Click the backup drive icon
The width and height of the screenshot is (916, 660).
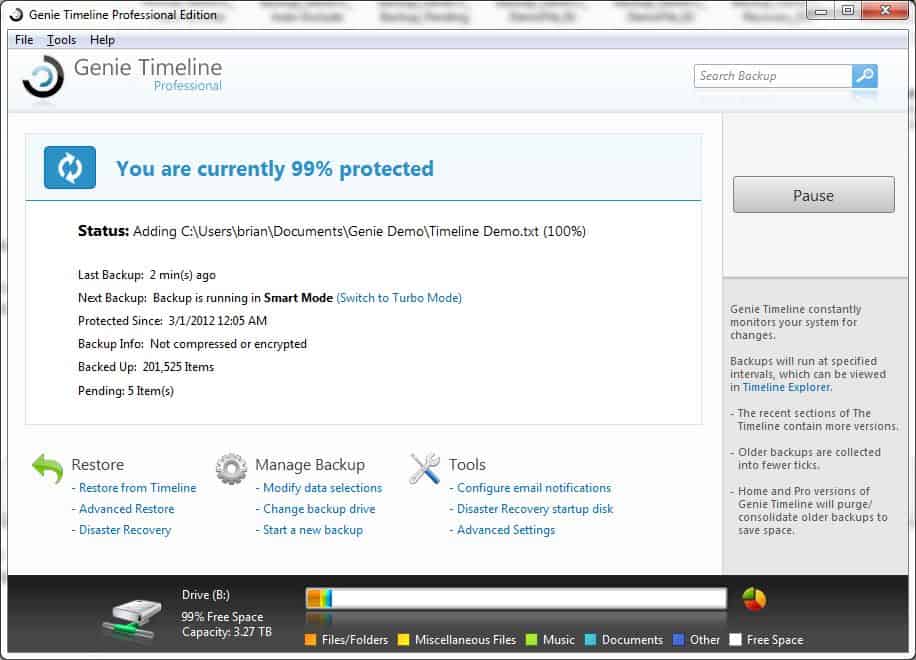click(133, 620)
